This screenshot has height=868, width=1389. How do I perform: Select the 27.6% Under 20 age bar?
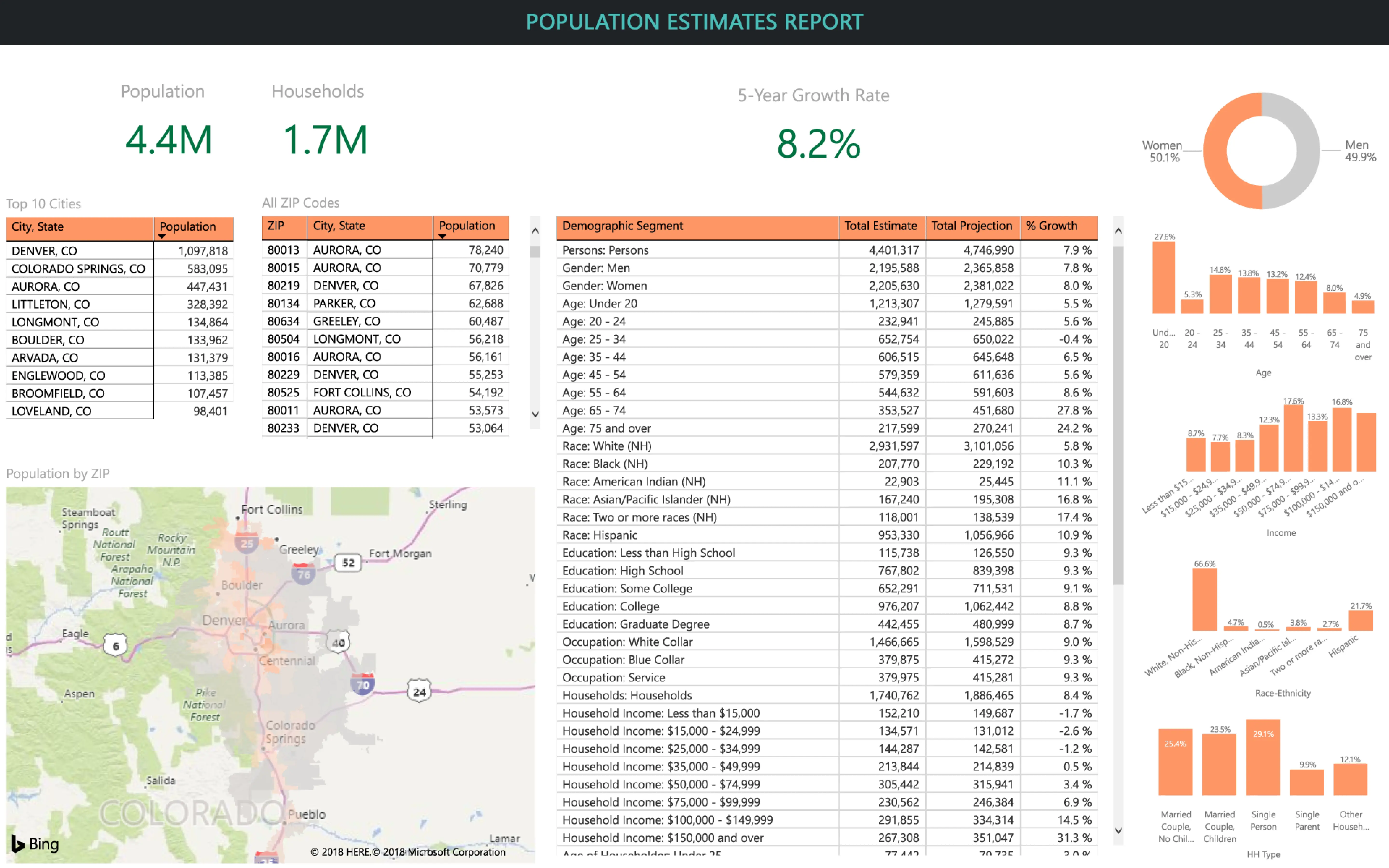[1164, 277]
